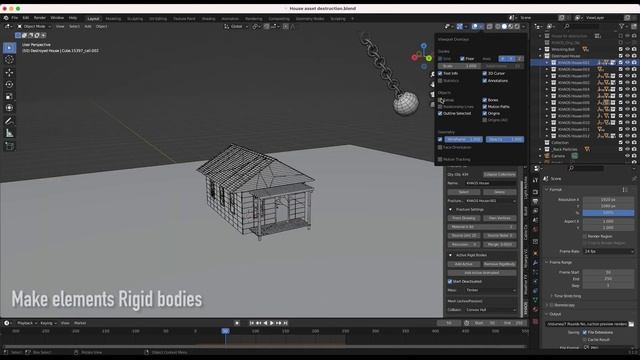Select the 3D Cursor tool

pyautogui.click(x=9, y=60)
